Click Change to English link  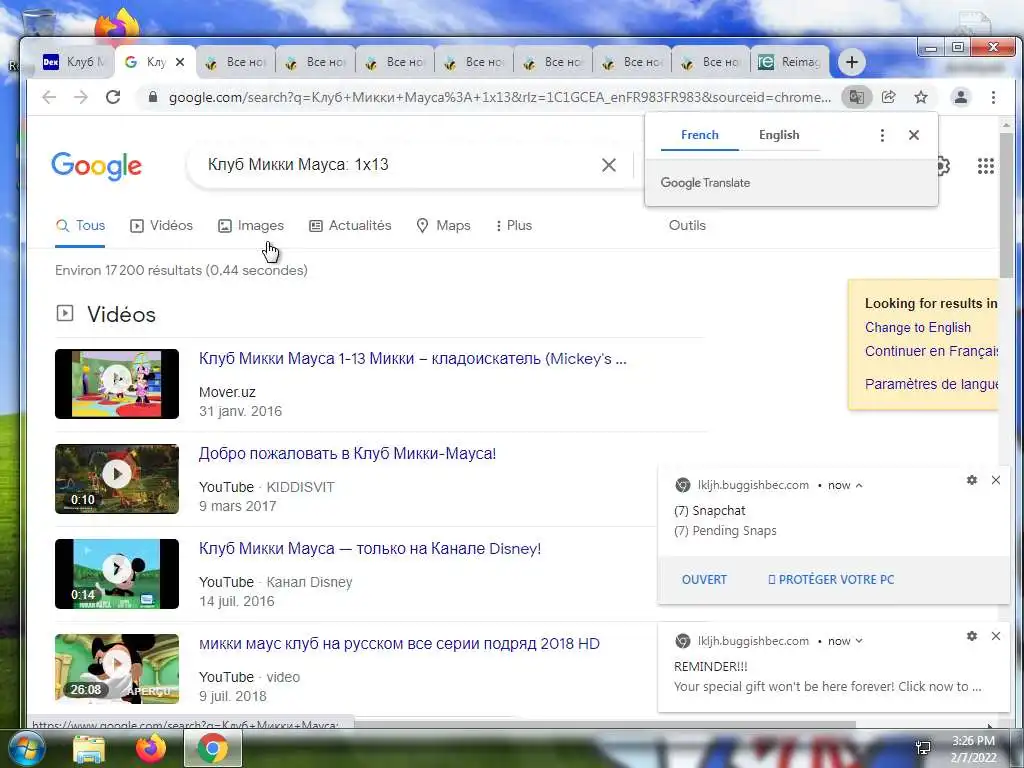918,328
